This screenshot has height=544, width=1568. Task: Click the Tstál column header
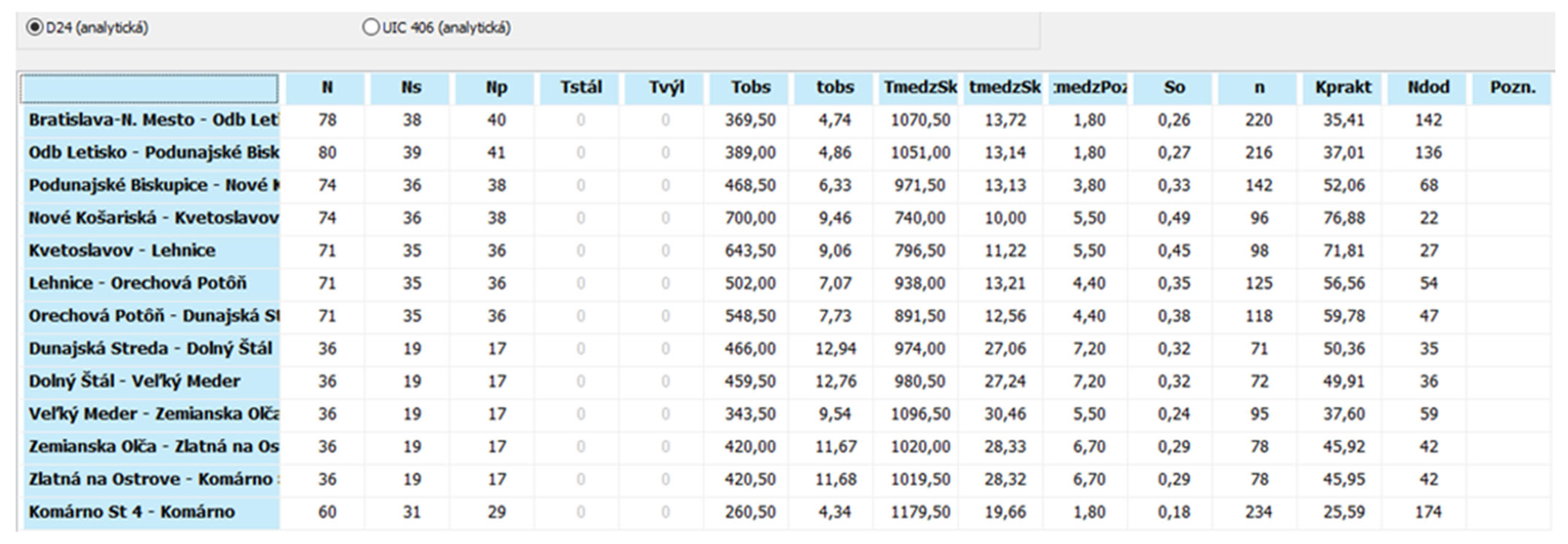pos(581,88)
